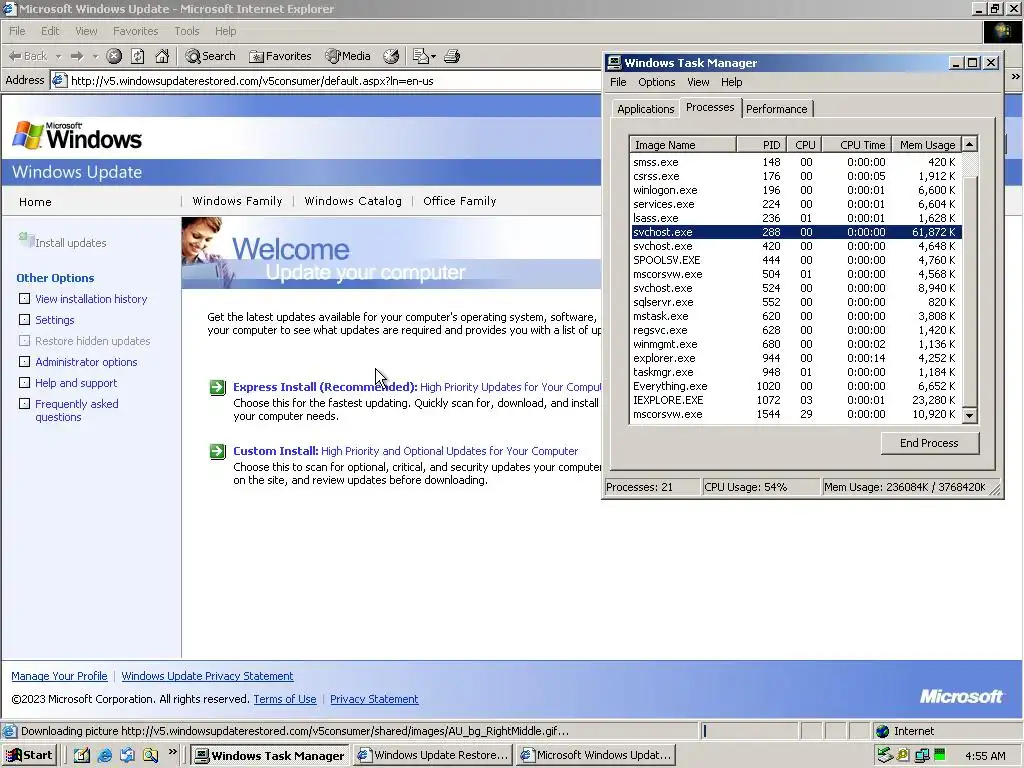This screenshot has height=768, width=1024.
Task: Click the Internet Explorer quick launch icon
Action: pos(104,755)
